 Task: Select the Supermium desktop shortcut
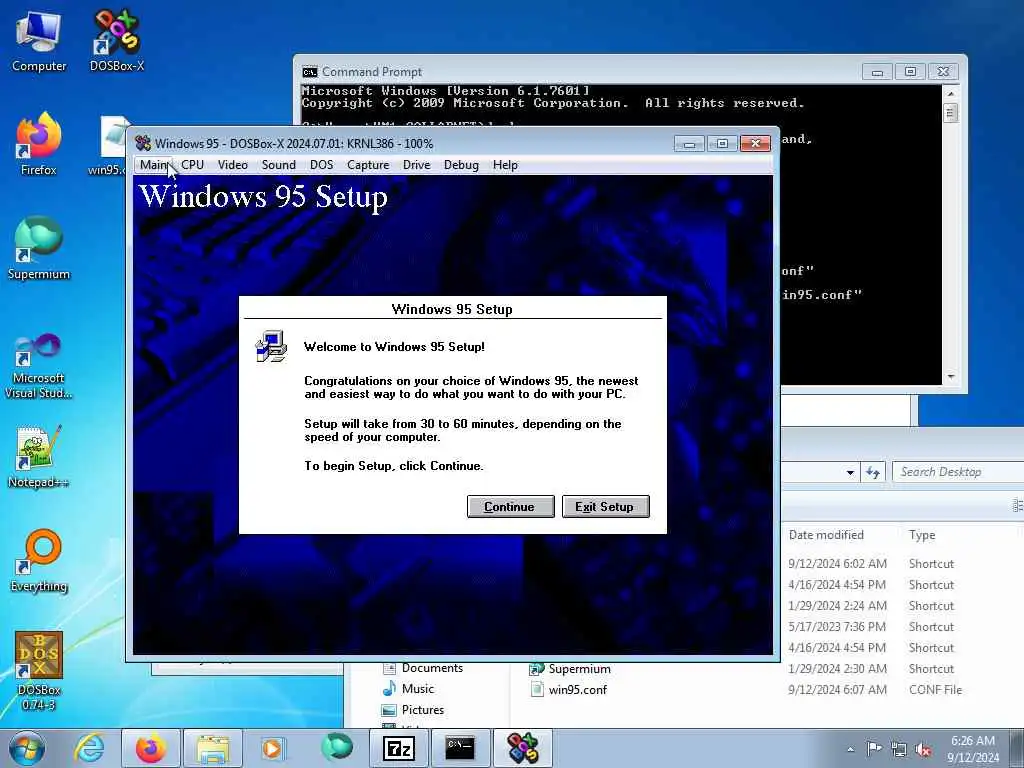(39, 248)
